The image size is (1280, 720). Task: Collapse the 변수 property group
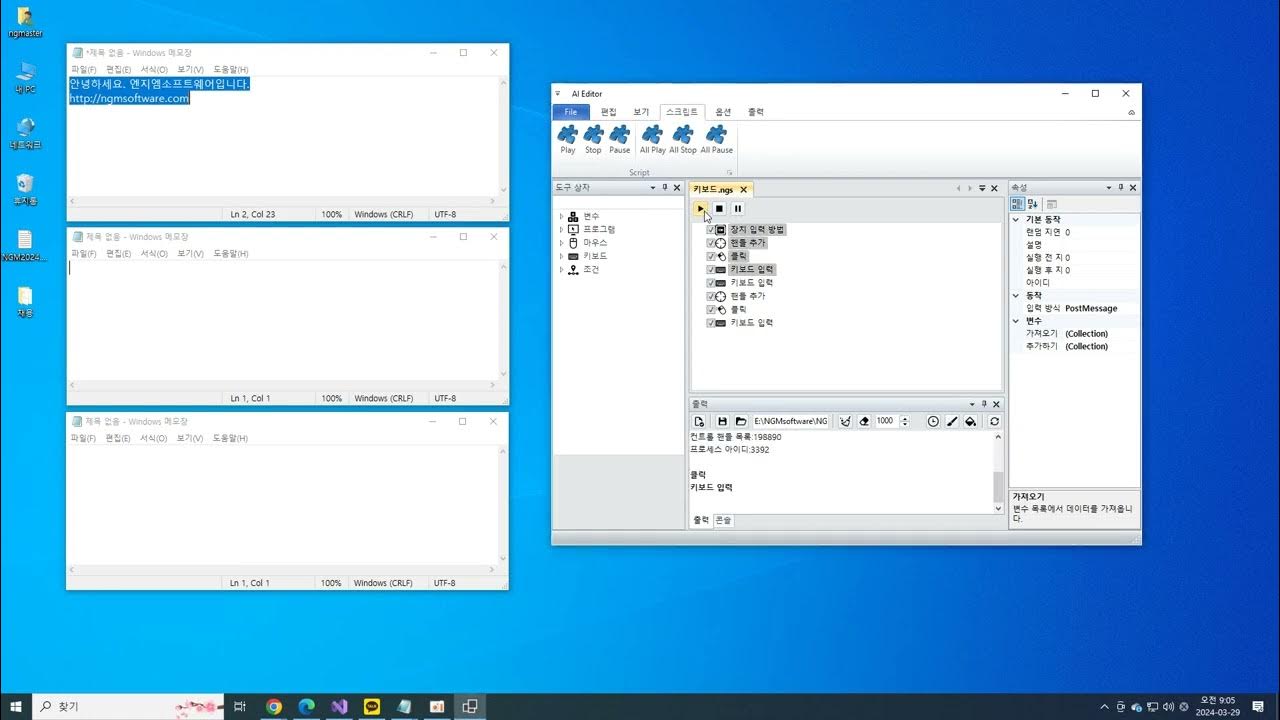click(1016, 321)
